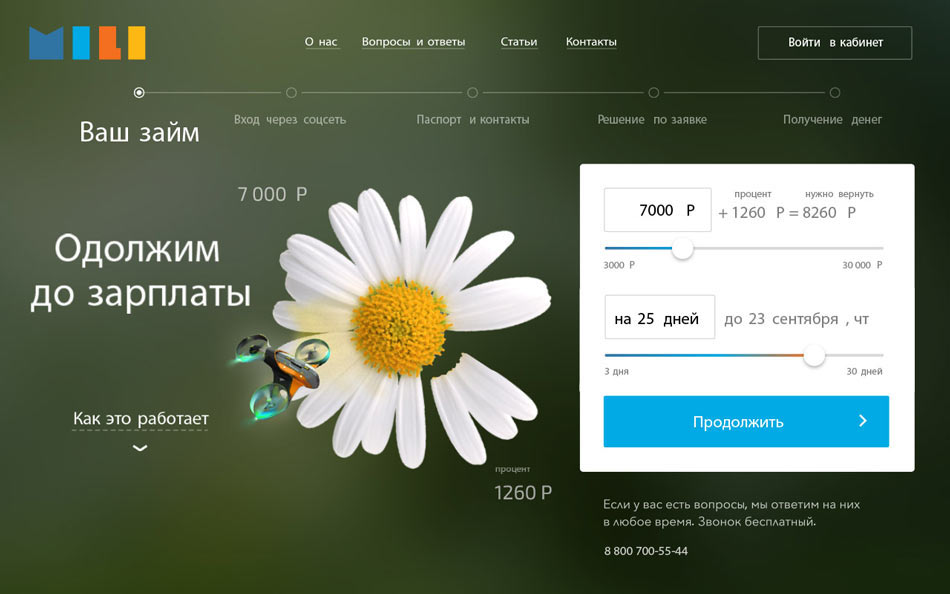Click the arrow icon on the Продолжить button
The image size is (950, 594).
[x=863, y=421]
